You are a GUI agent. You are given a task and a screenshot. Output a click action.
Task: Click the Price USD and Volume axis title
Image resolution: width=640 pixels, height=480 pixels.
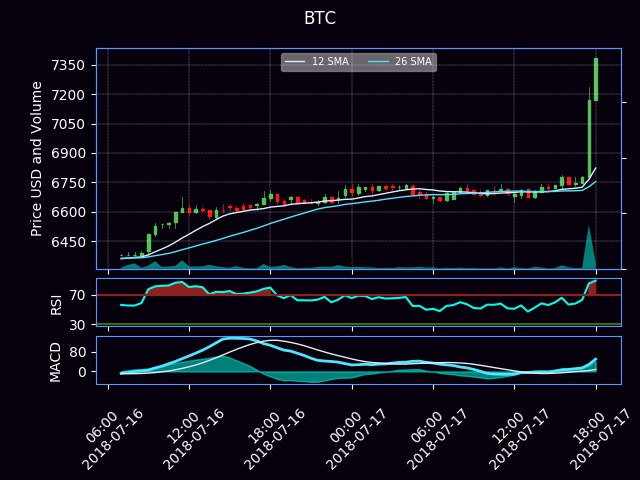(36, 159)
